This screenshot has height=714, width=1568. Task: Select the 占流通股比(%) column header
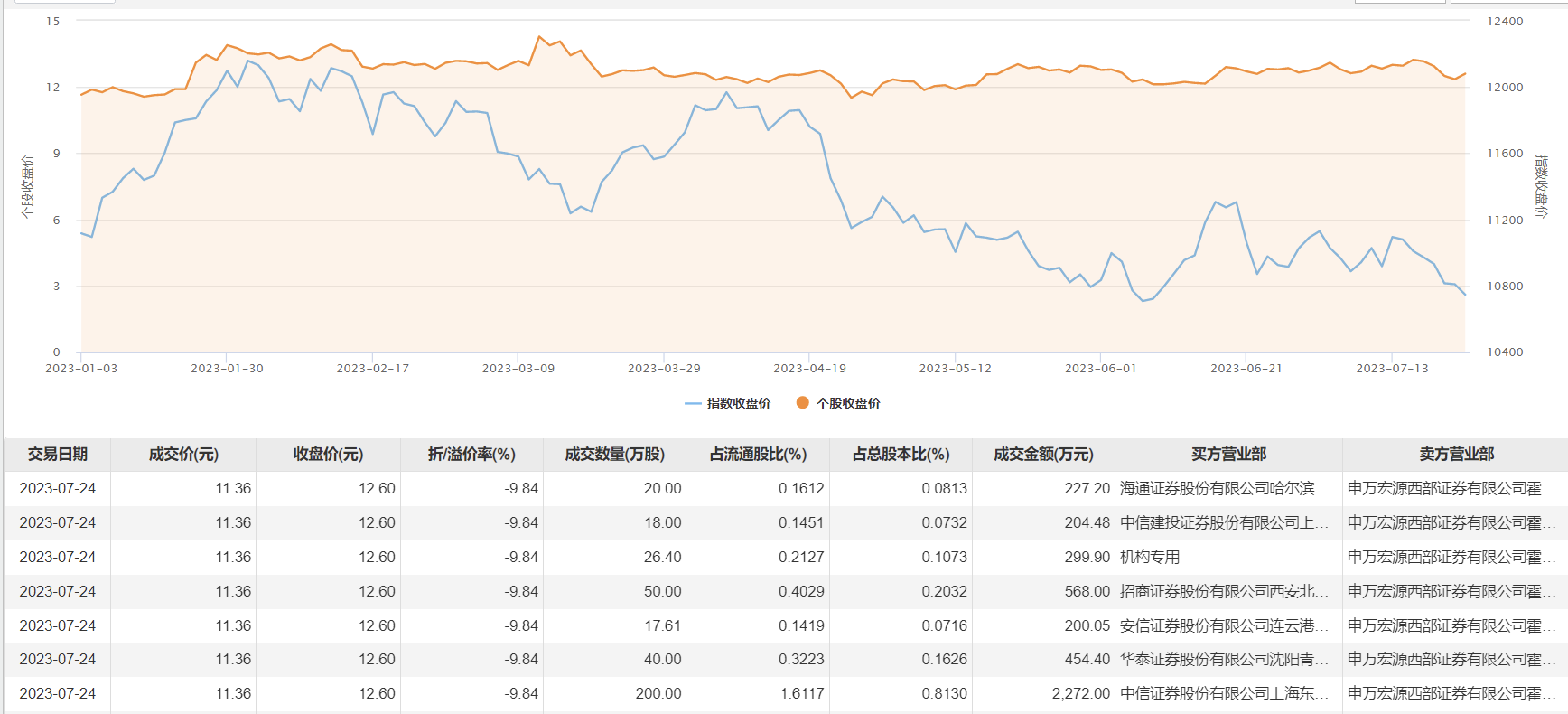pos(758,455)
